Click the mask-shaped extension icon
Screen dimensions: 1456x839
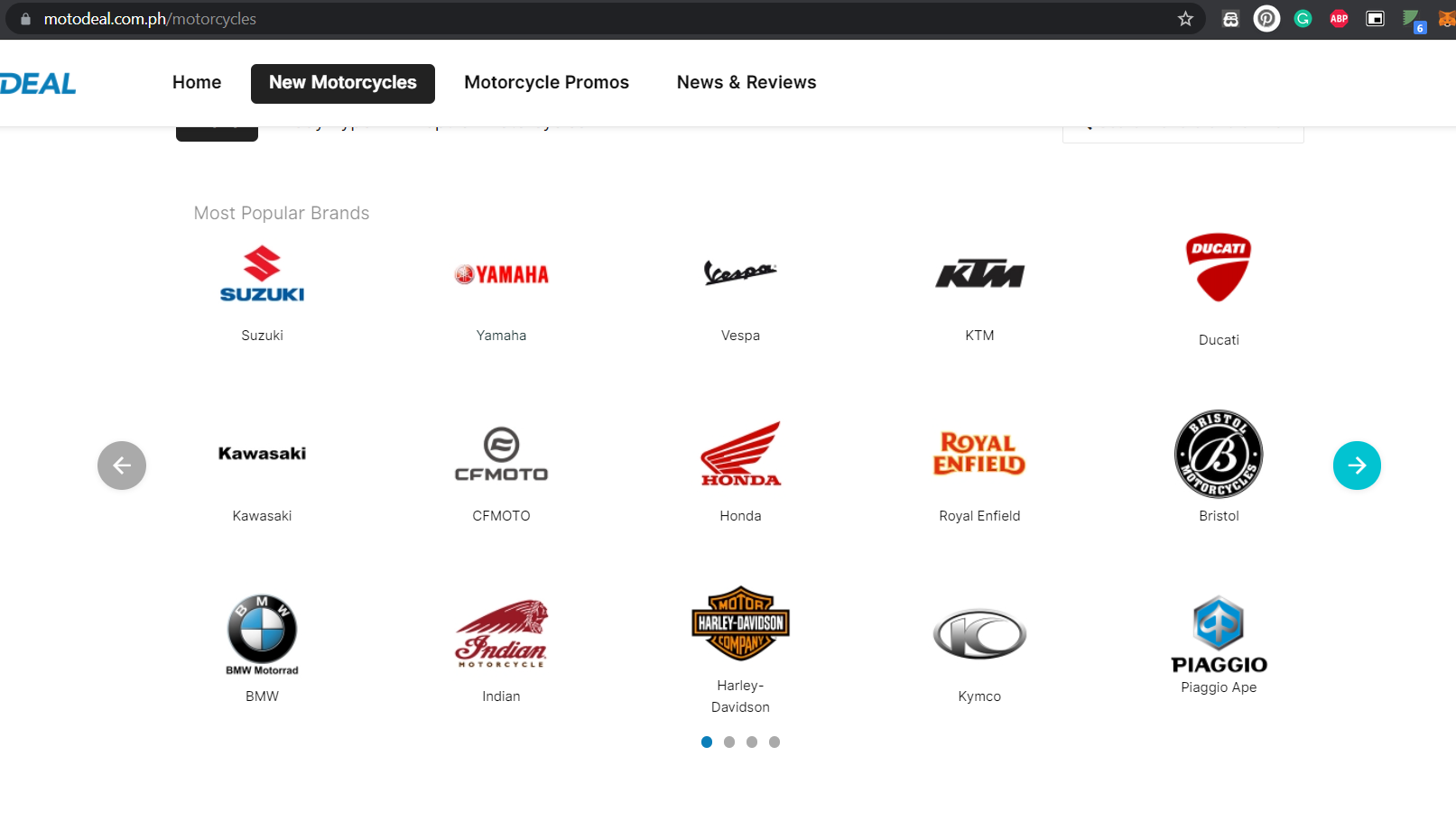tap(1230, 19)
